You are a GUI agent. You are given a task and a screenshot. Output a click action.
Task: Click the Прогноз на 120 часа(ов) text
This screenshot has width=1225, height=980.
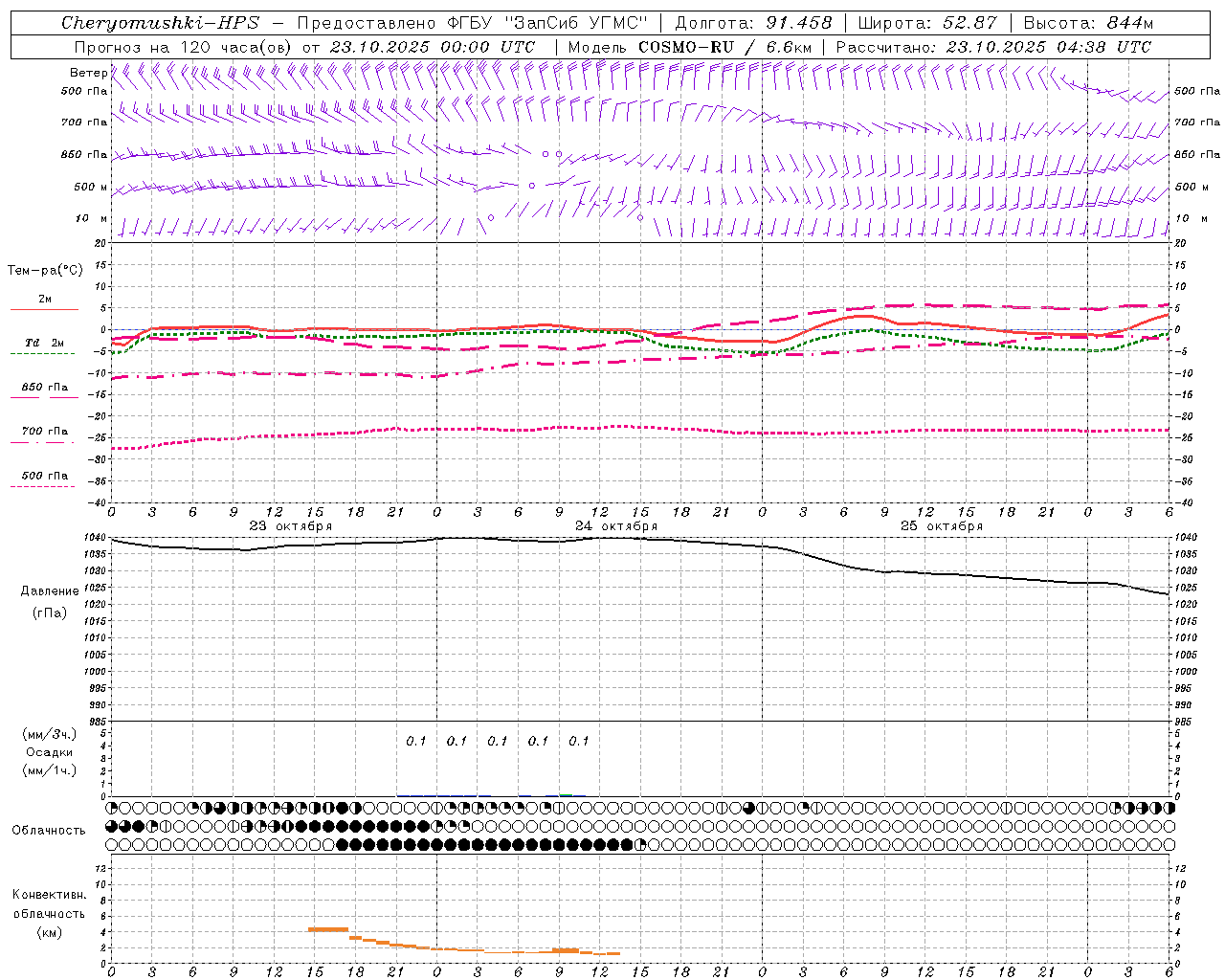[184, 47]
